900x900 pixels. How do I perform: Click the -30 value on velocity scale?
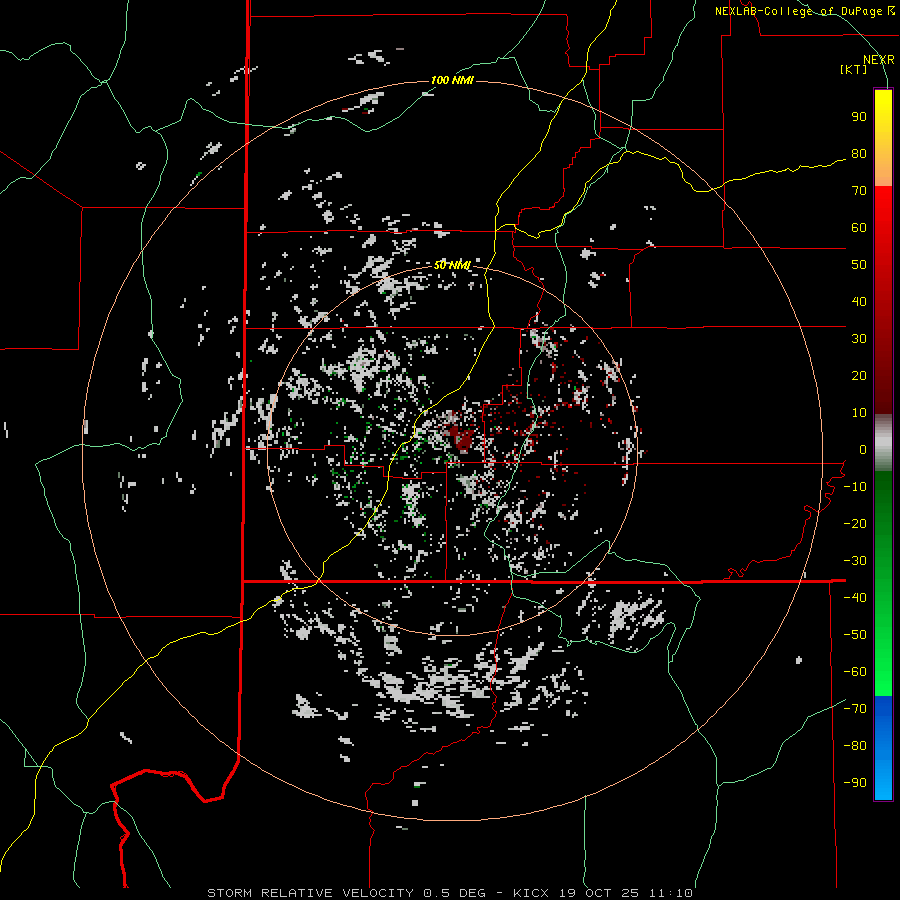coord(855,561)
